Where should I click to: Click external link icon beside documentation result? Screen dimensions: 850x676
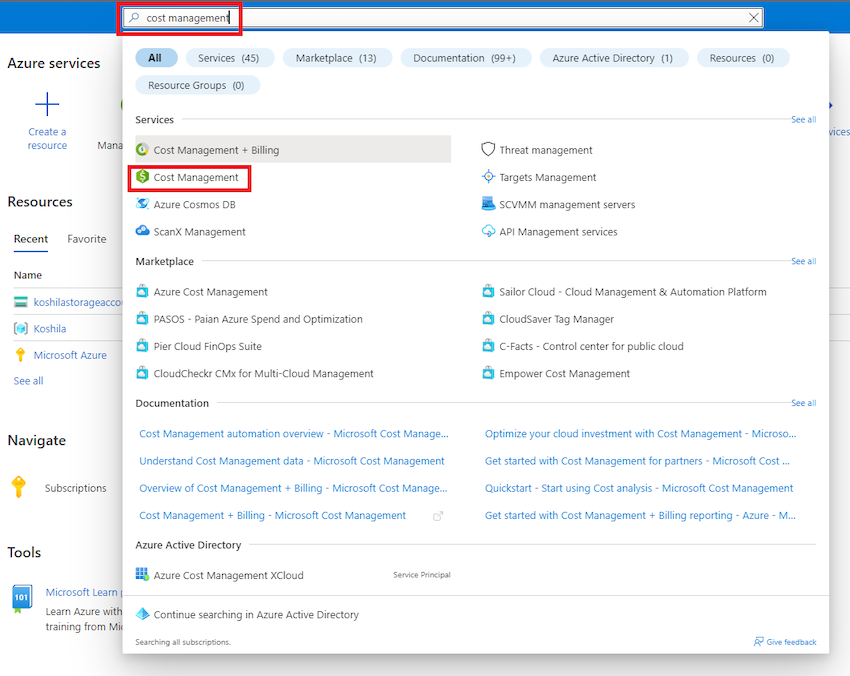pos(438,516)
